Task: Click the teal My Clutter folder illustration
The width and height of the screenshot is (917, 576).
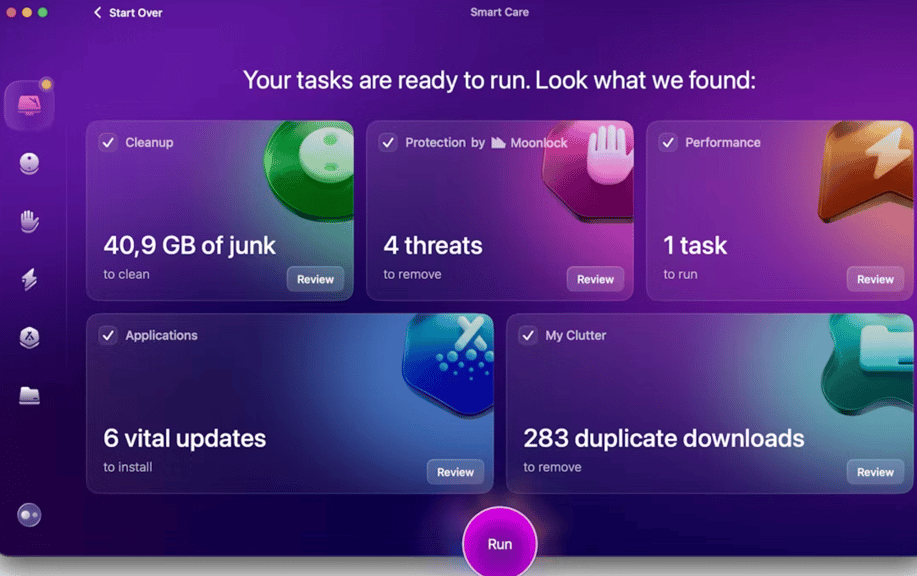Action: point(868,364)
